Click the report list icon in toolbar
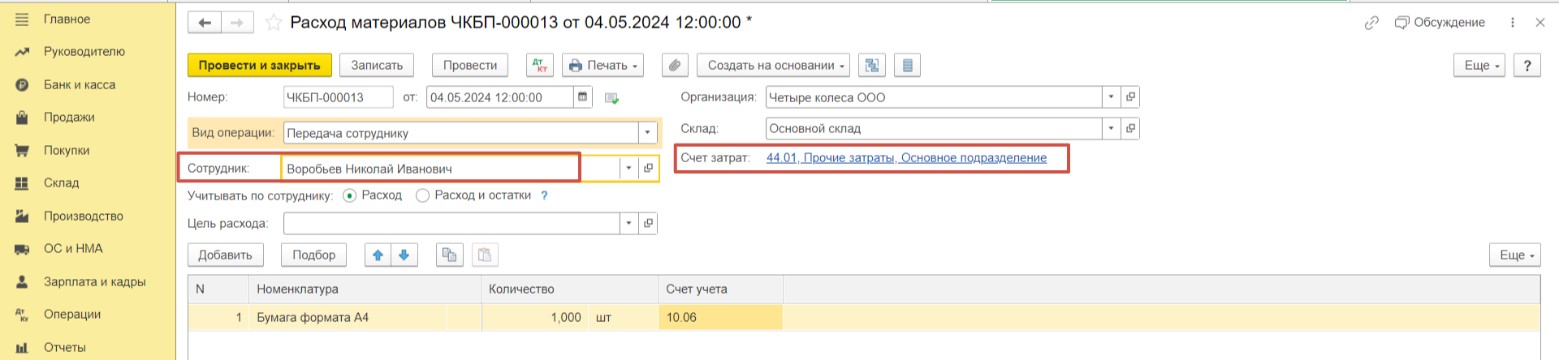 907,65
